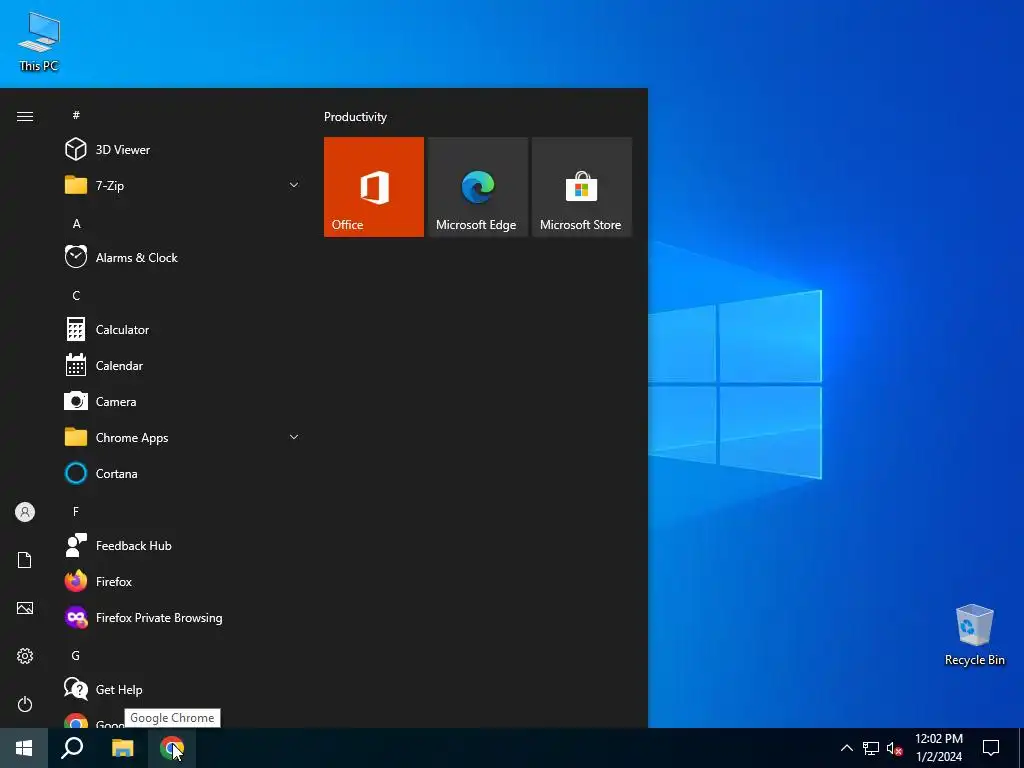The image size is (1024, 768).
Task: Open File Explorer from the taskbar
Action: tap(122, 748)
